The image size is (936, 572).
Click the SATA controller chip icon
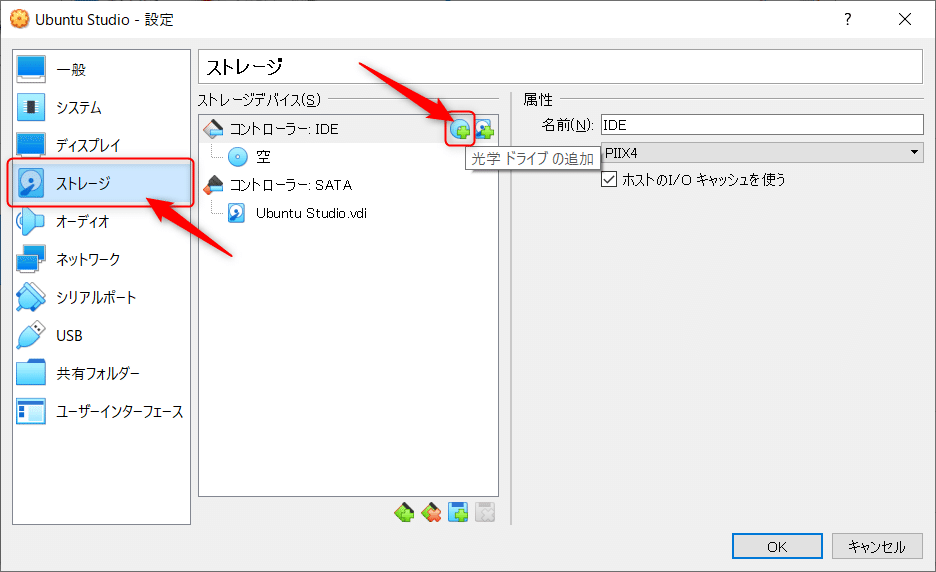click(213, 185)
